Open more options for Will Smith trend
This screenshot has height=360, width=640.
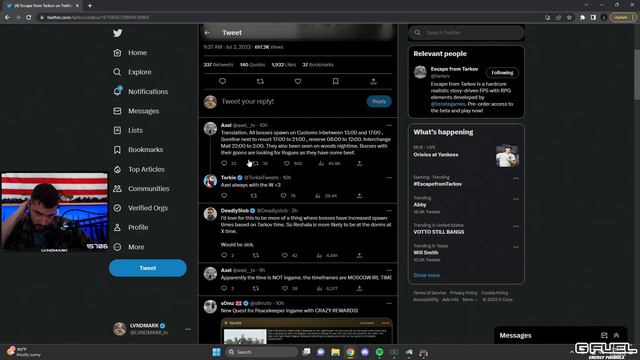[516, 247]
